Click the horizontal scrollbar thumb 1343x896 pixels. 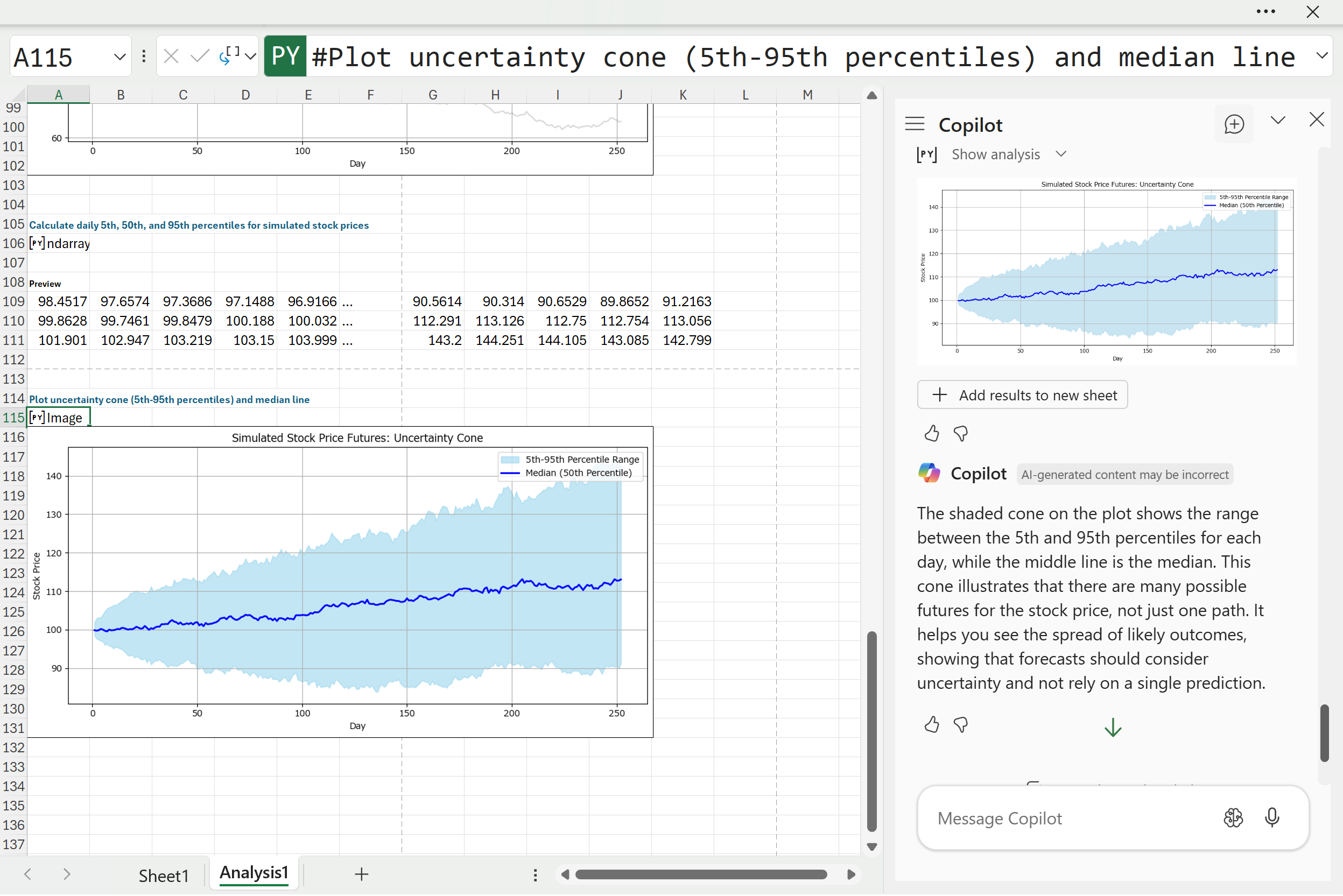pos(701,875)
